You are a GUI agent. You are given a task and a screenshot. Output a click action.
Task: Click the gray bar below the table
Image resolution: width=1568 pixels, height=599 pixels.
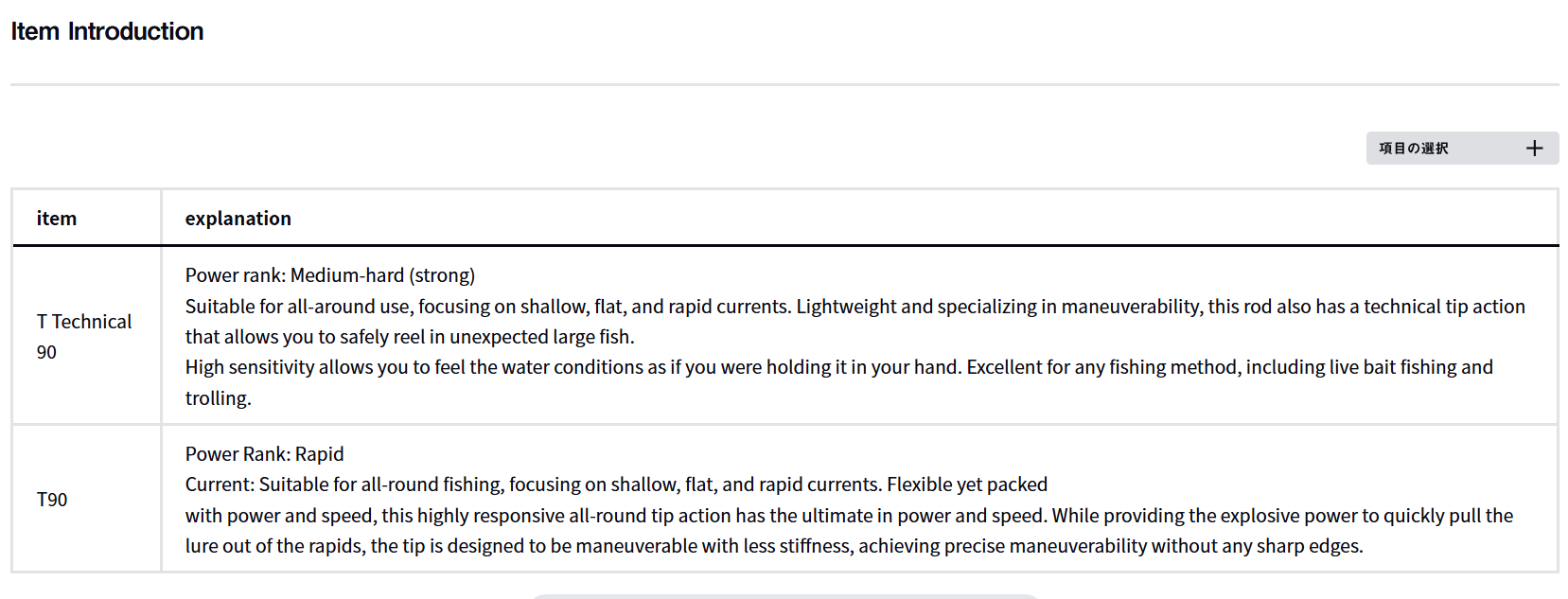pos(784,596)
